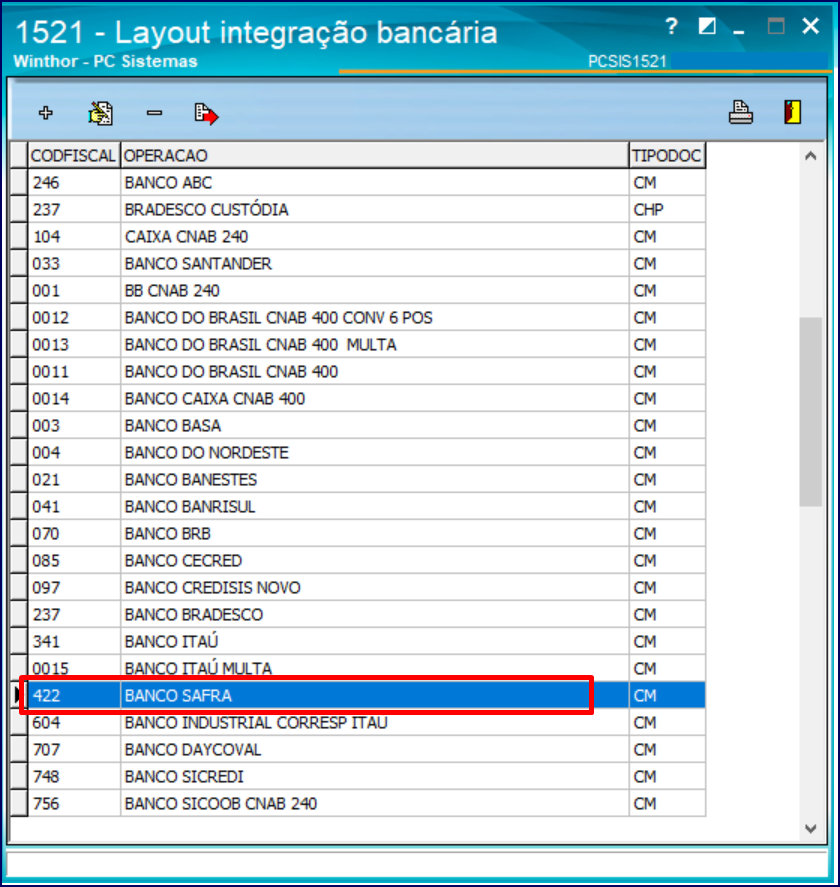Click row selector beside BANCO ABC
The width and height of the screenshot is (840, 887).
[x=19, y=183]
